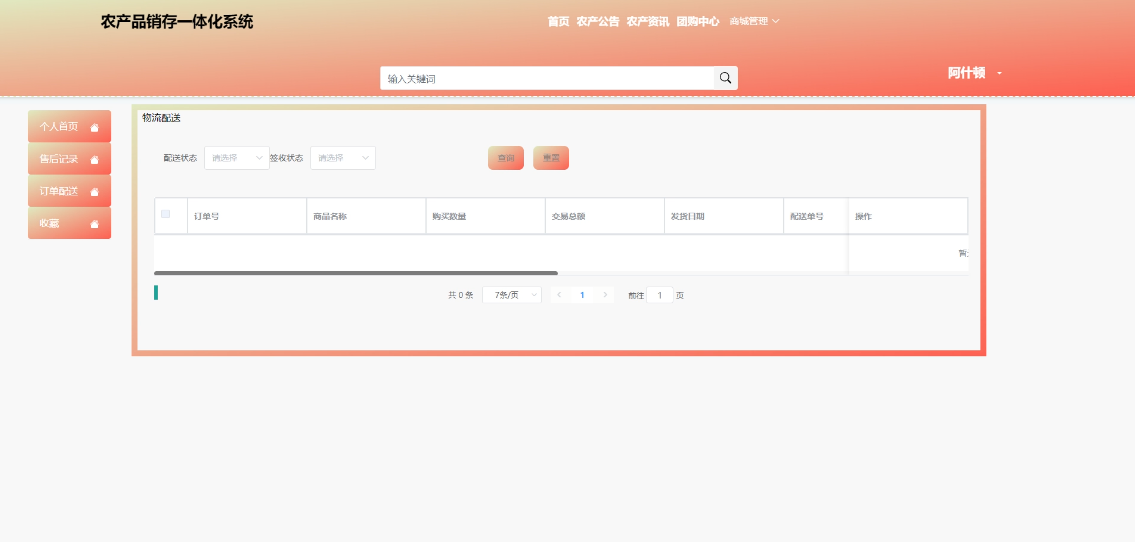Click the 购买数量 column header
The width and height of the screenshot is (1135, 542).
[486, 216]
